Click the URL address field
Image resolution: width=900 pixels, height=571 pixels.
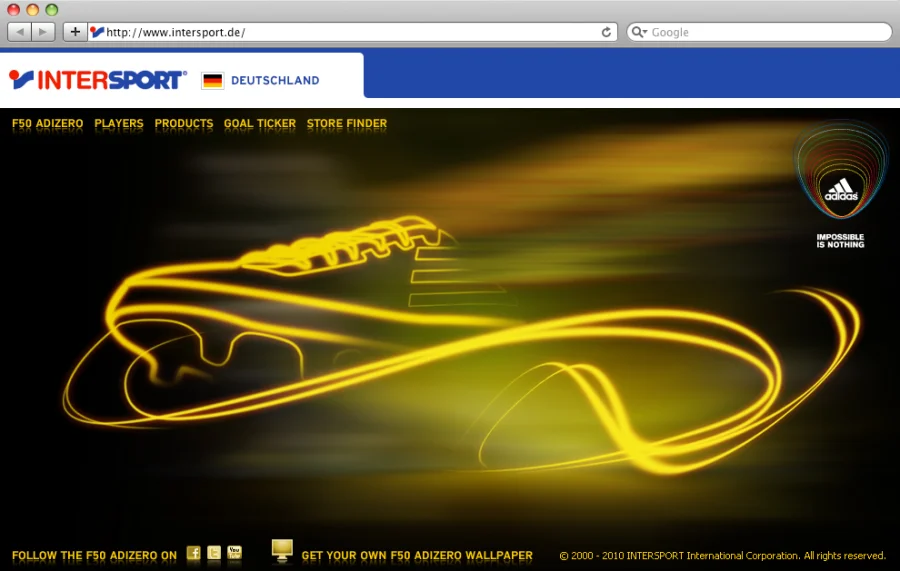[x=350, y=32]
